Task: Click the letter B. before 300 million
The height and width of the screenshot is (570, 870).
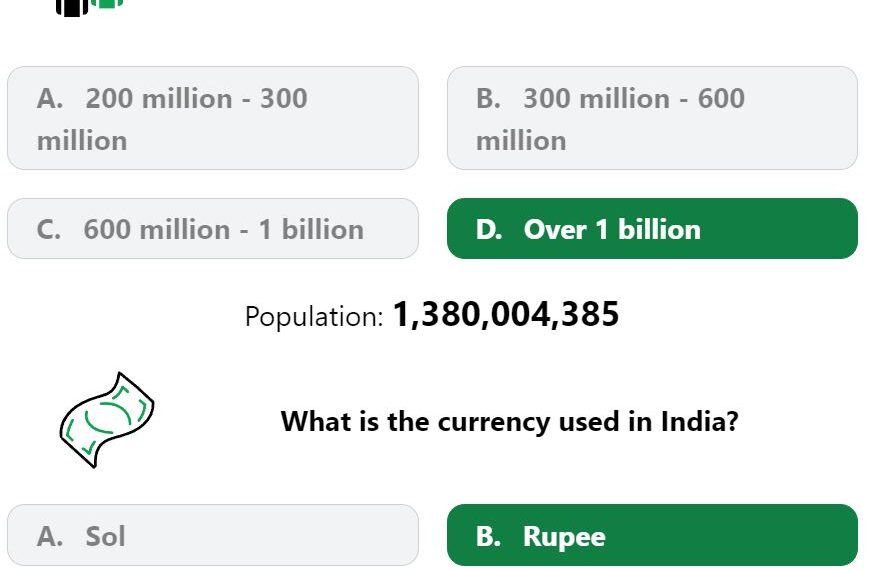Action: pos(488,99)
